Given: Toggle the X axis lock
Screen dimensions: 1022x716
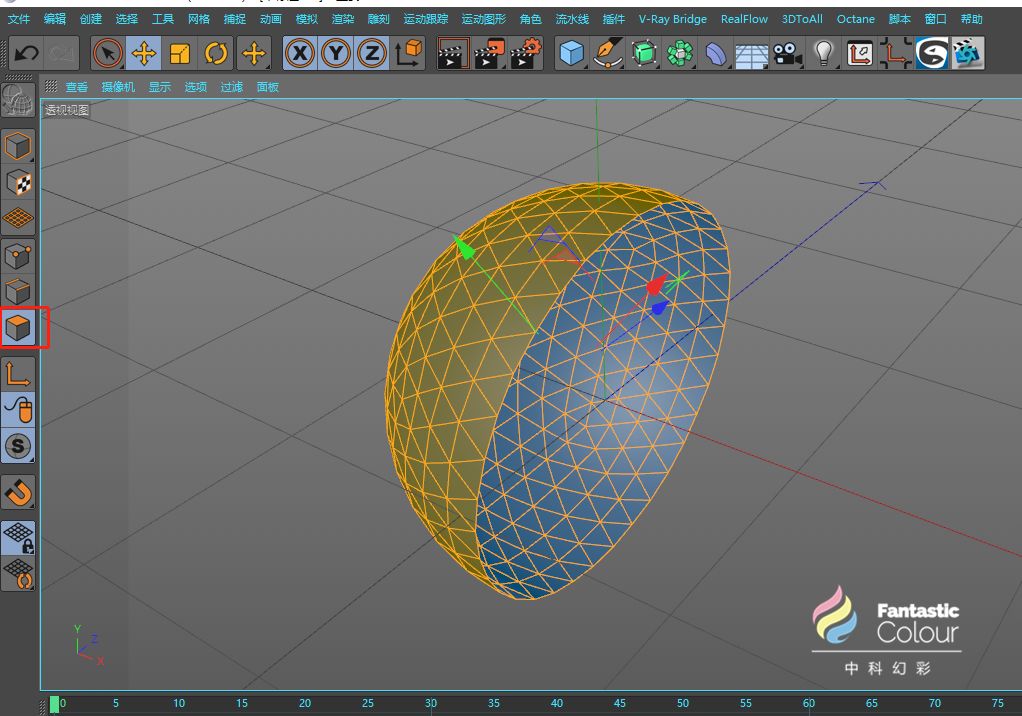Looking at the screenshot, I should pos(300,53).
